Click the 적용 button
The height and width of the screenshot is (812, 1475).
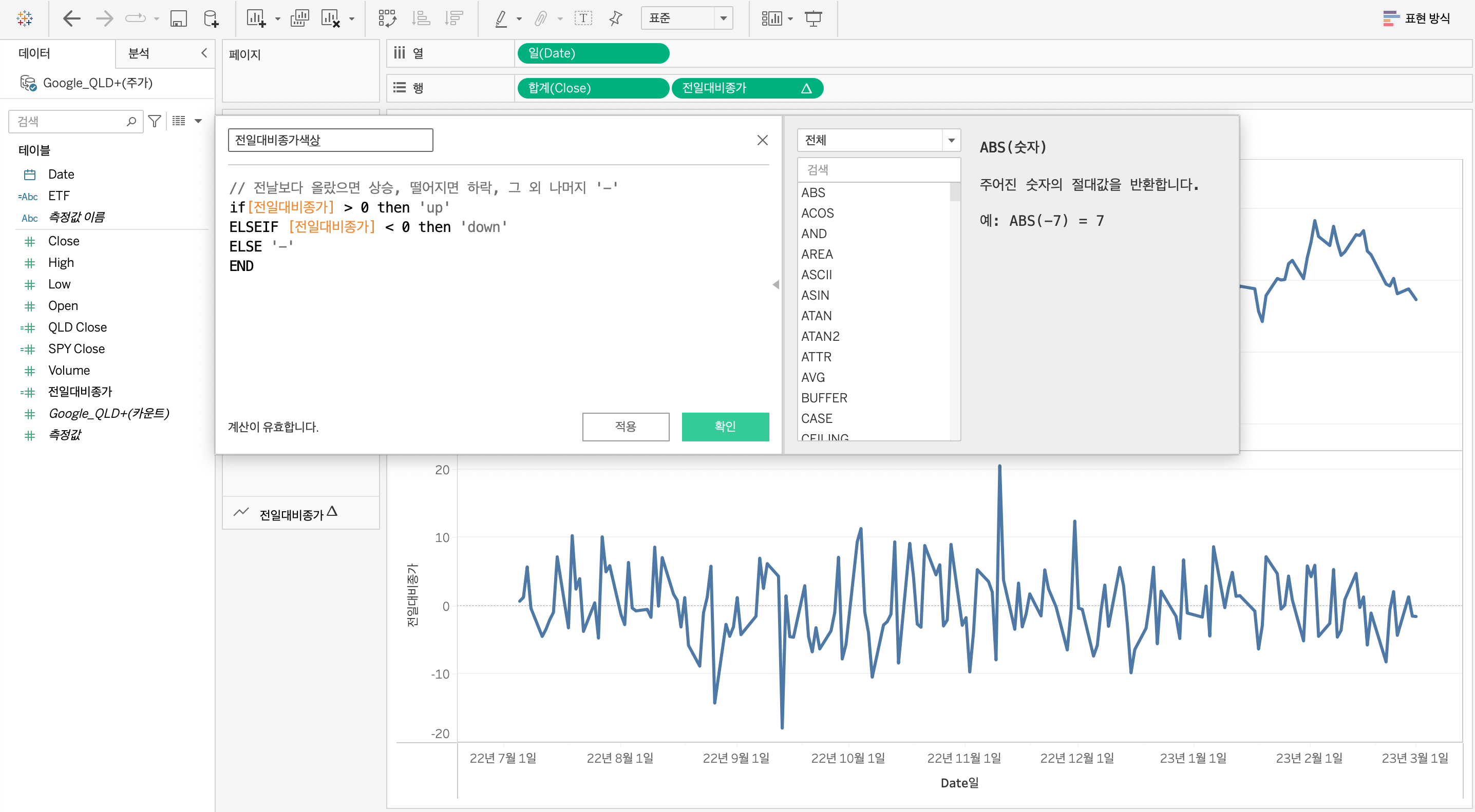click(x=625, y=427)
